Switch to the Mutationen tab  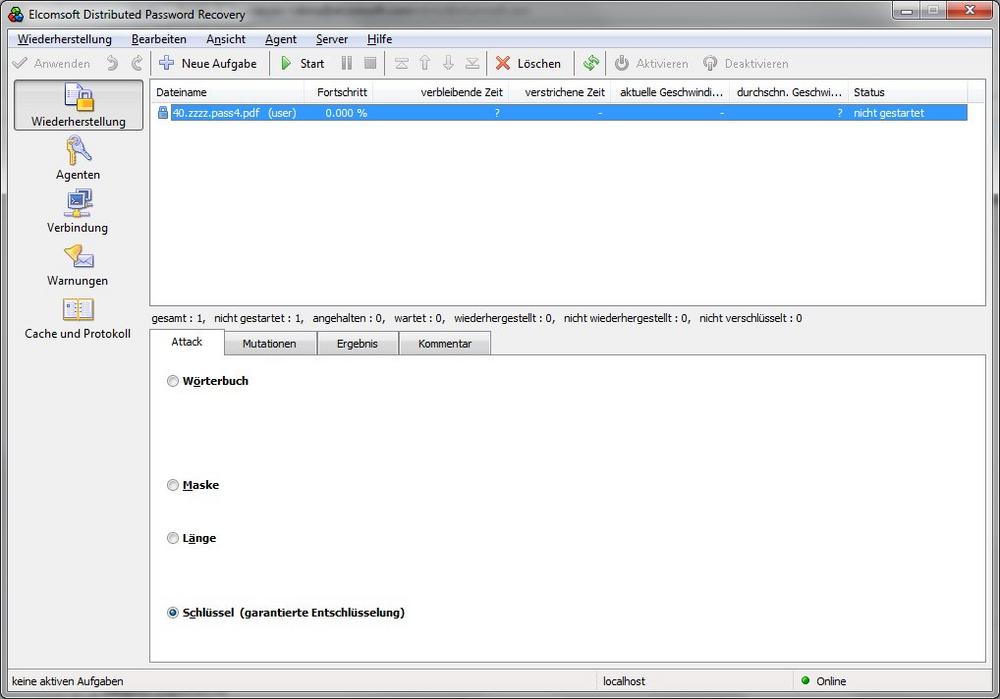269,344
